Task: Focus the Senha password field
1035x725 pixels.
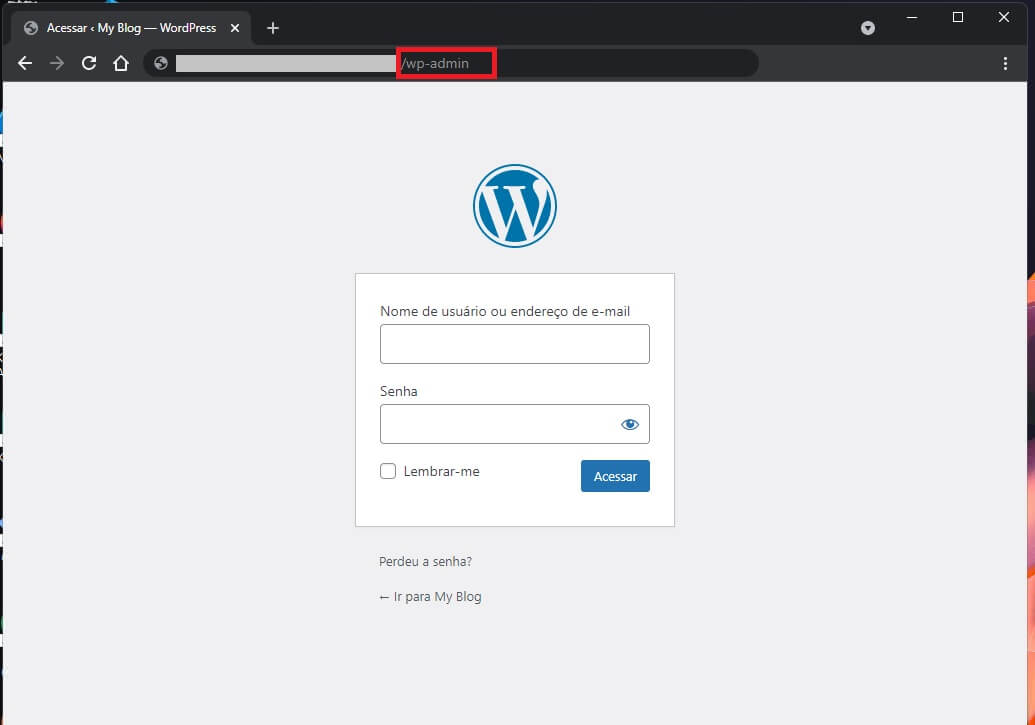Action: click(x=515, y=424)
